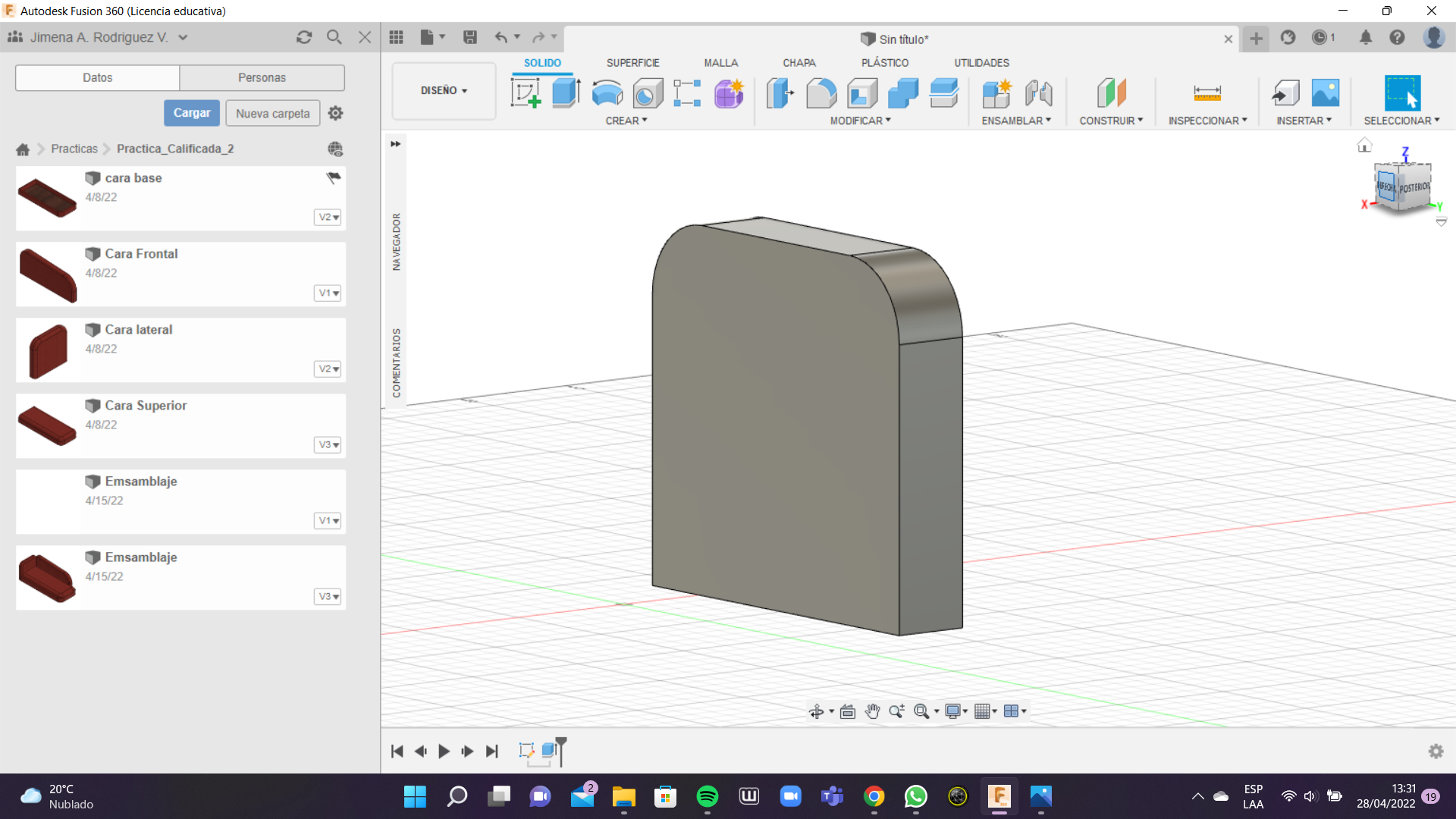The height and width of the screenshot is (819, 1456).
Task: Click the Orbit navigation tool
Action: click(816, 711)
